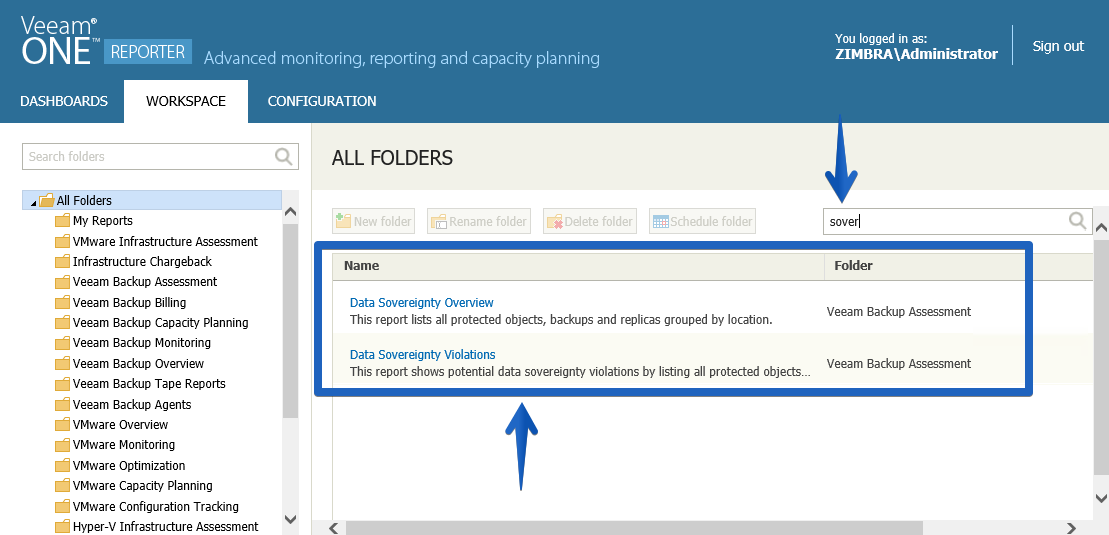The width and height of the screenshot is (1109, 535).
Task: Click the Infrastructure Chargeback folder icon
Action: (x=62, y=262)
